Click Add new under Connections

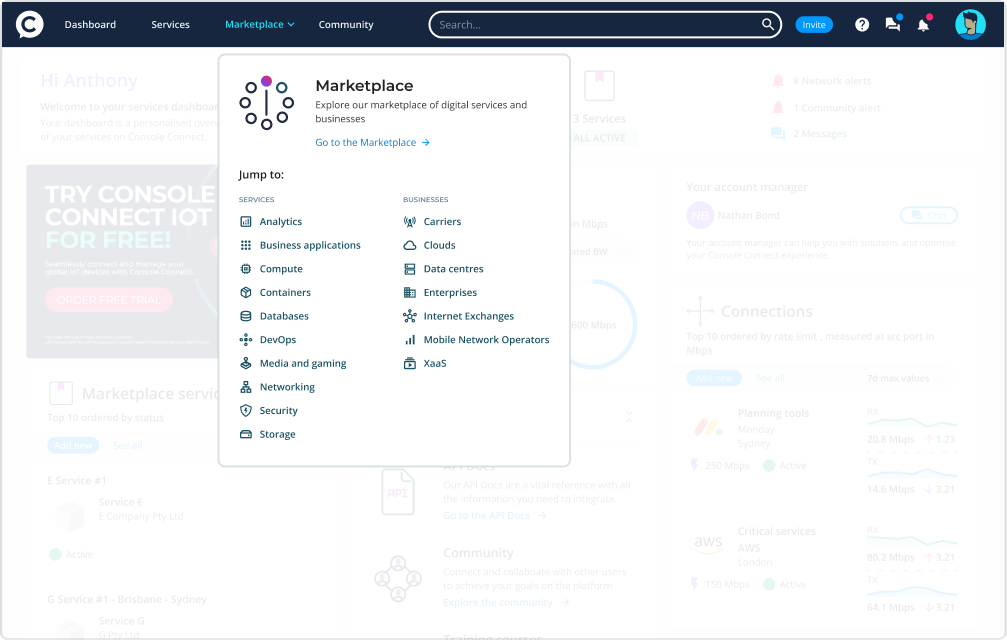click(714, 378)
